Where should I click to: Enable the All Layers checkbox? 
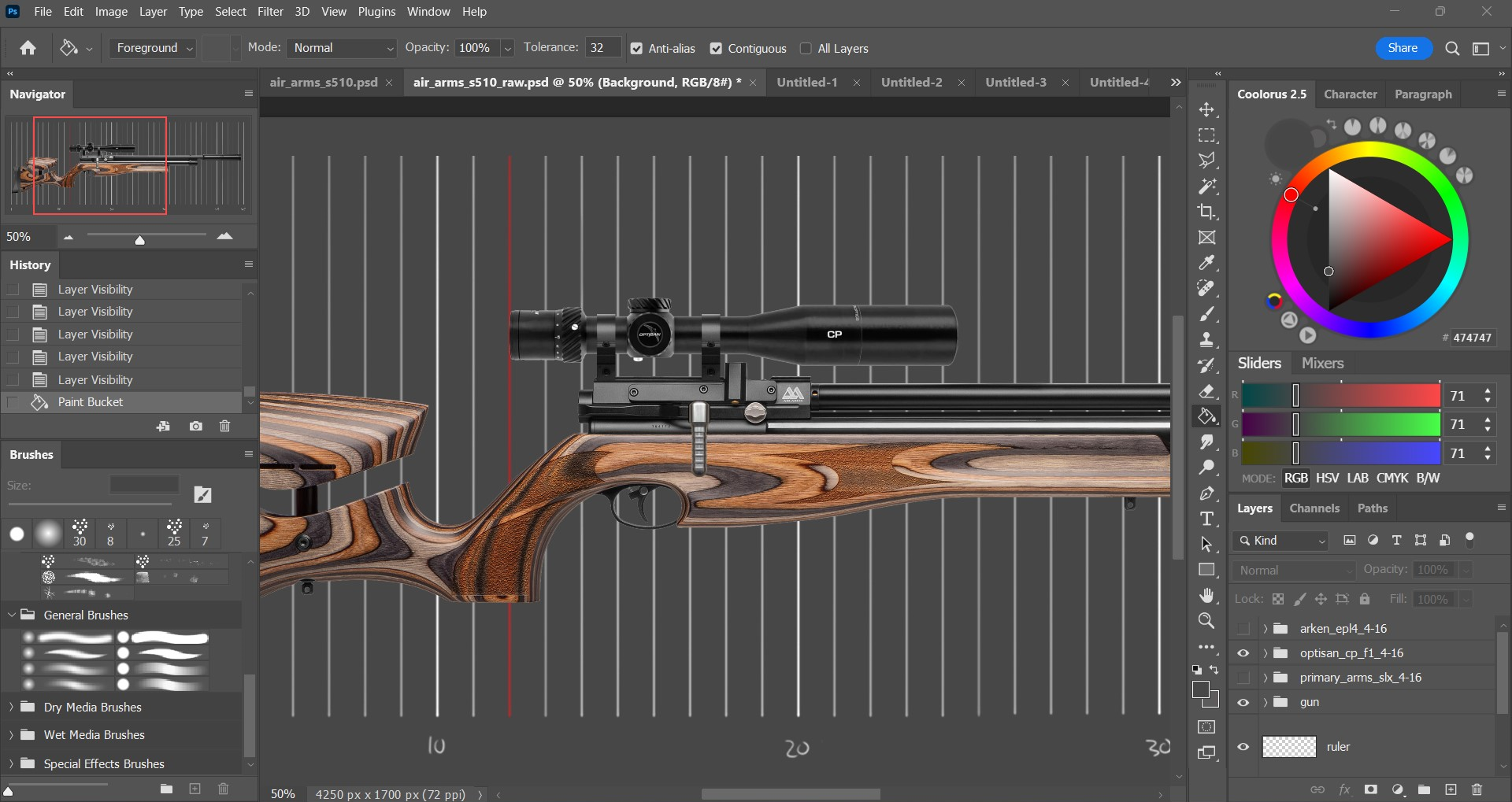pos(806,49)
